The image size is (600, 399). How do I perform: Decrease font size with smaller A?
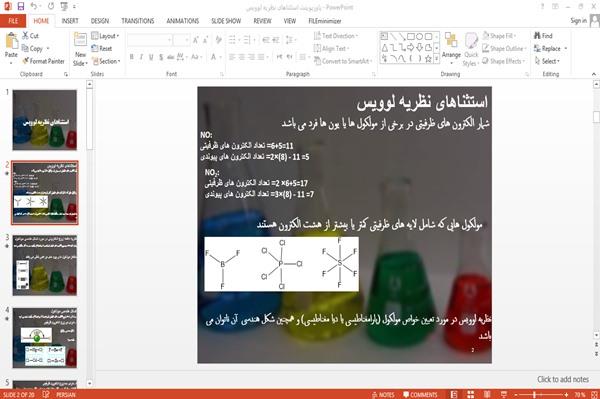[205, 39]
